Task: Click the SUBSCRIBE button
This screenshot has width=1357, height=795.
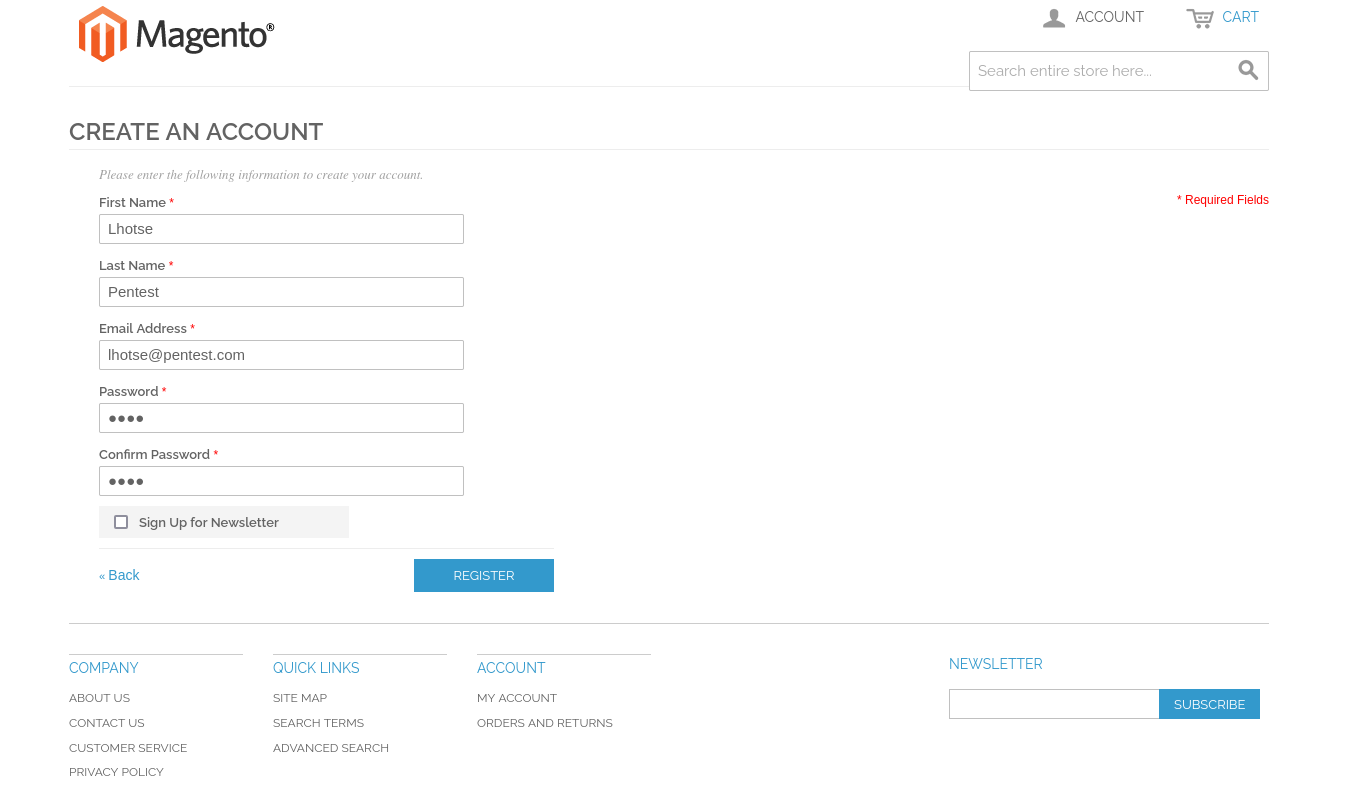Action: coord(1209,704)
